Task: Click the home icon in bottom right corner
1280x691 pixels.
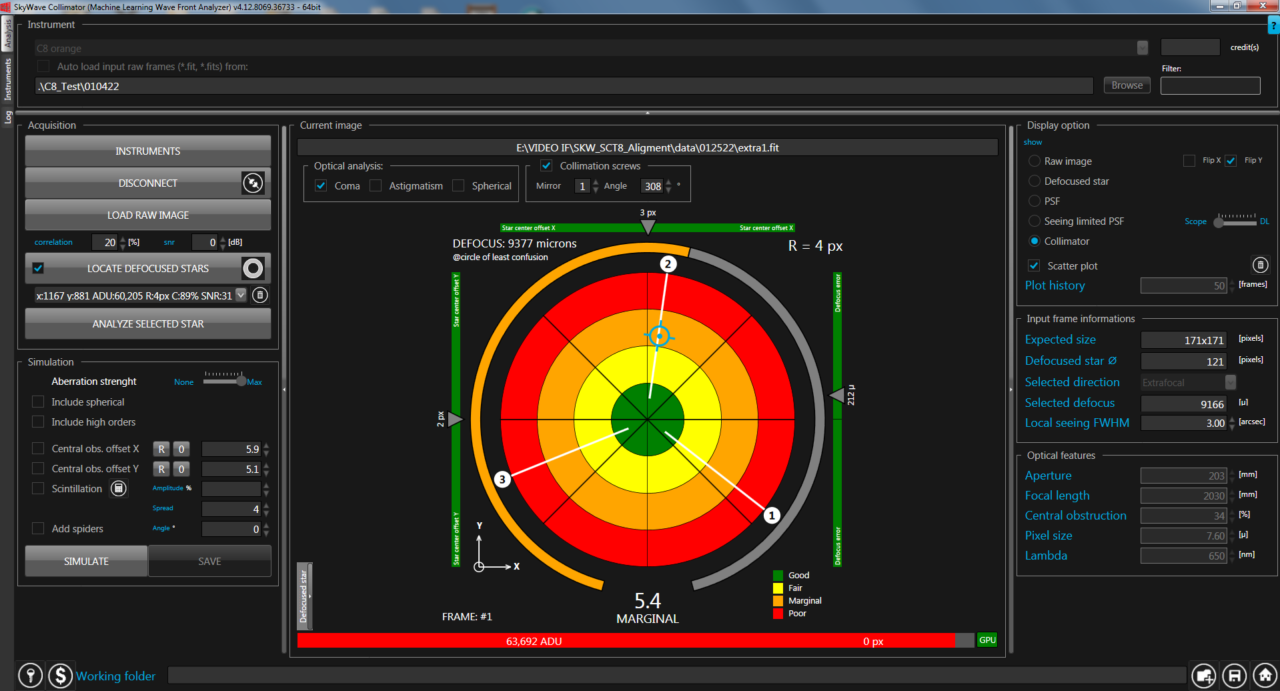Action: click(1263, 675)
